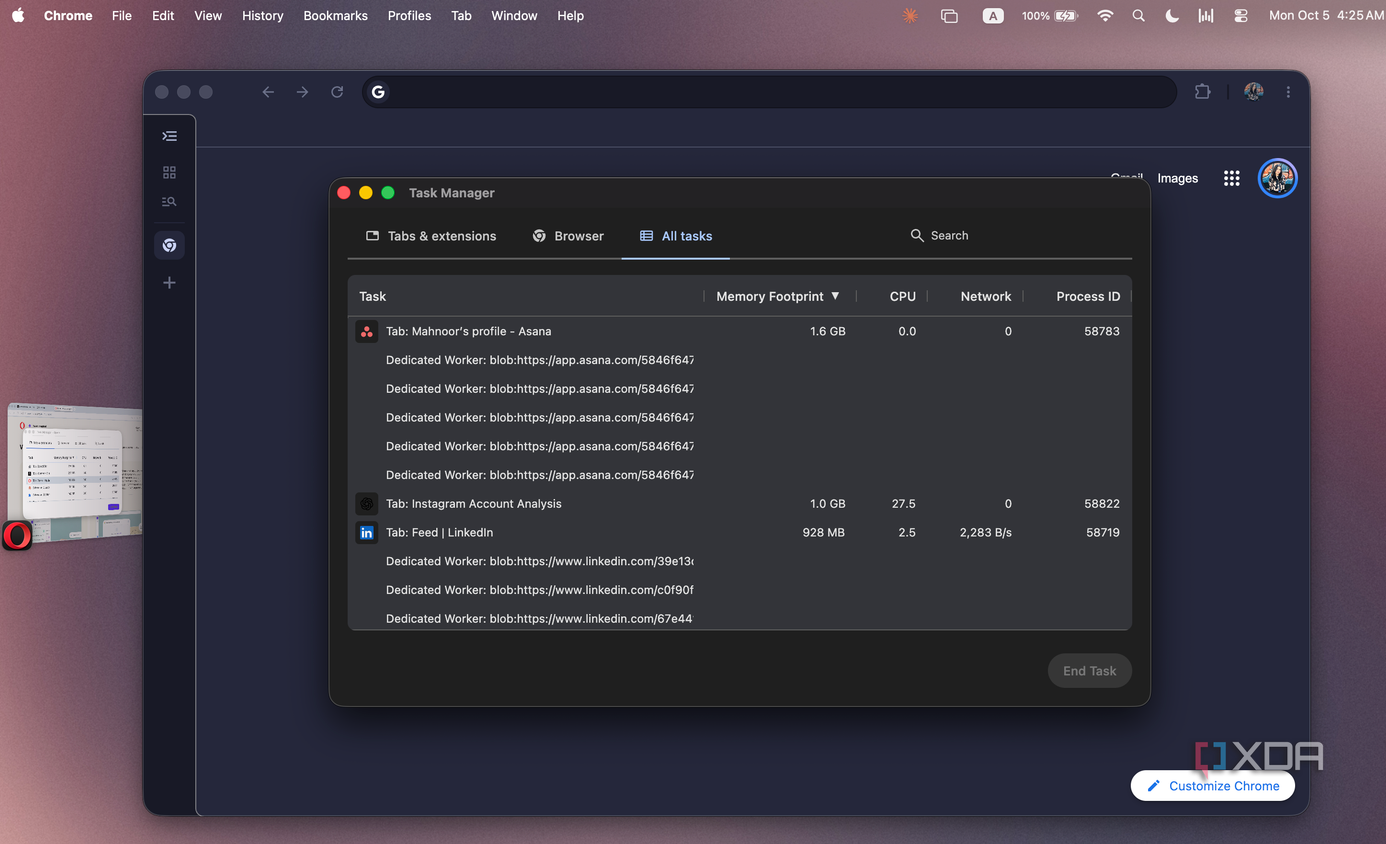Screen dimensions: 1386x844
Task: Switch to the Browser tab
Action: (x=568, y=236)
